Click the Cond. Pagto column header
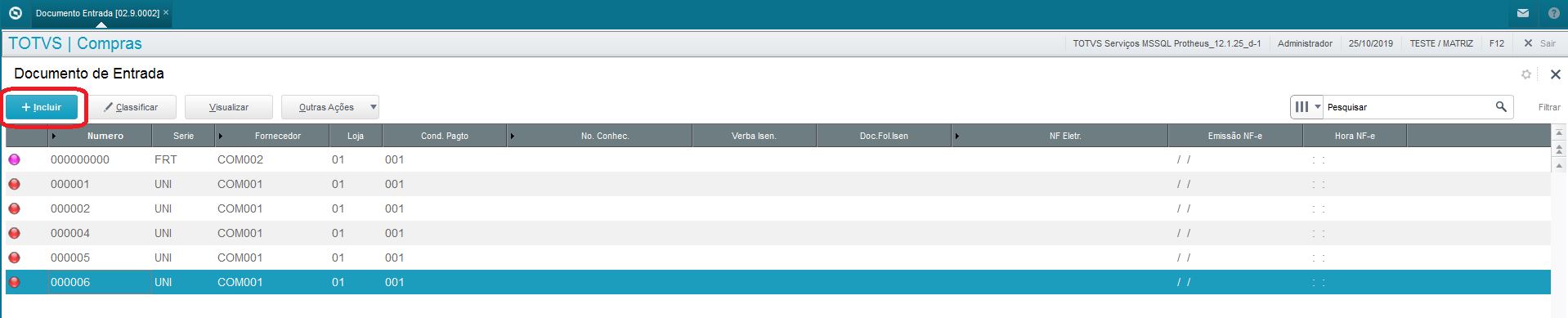 click(445, 136)
